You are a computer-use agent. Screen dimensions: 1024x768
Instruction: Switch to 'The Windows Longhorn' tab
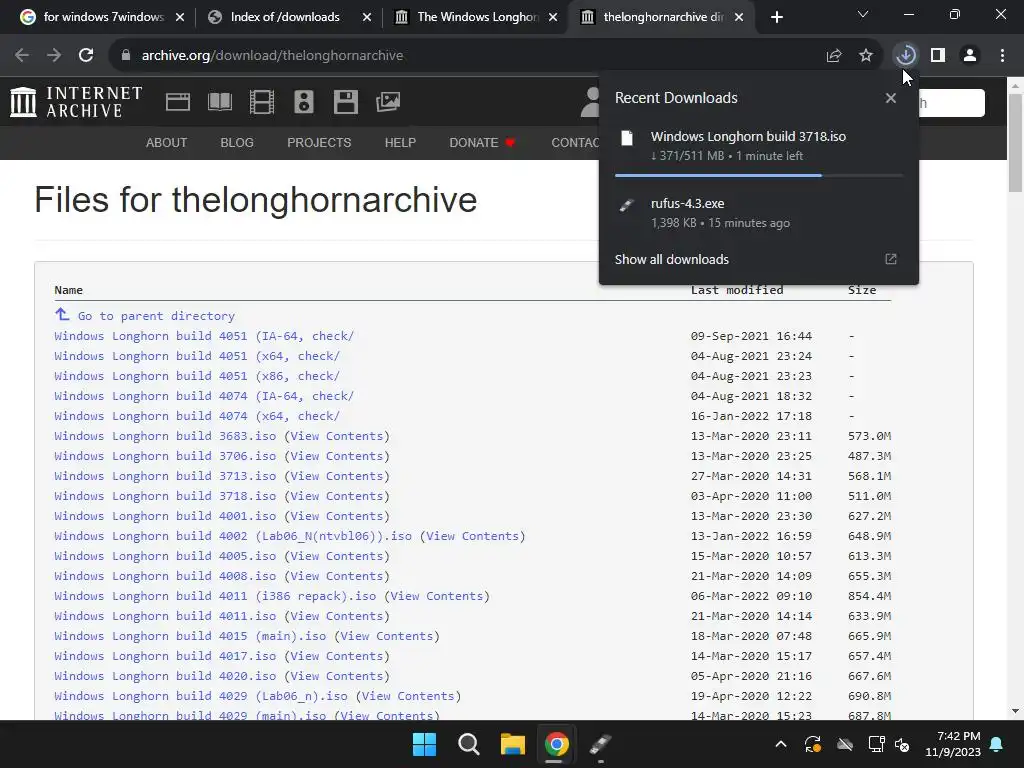(x=477, y=17)
